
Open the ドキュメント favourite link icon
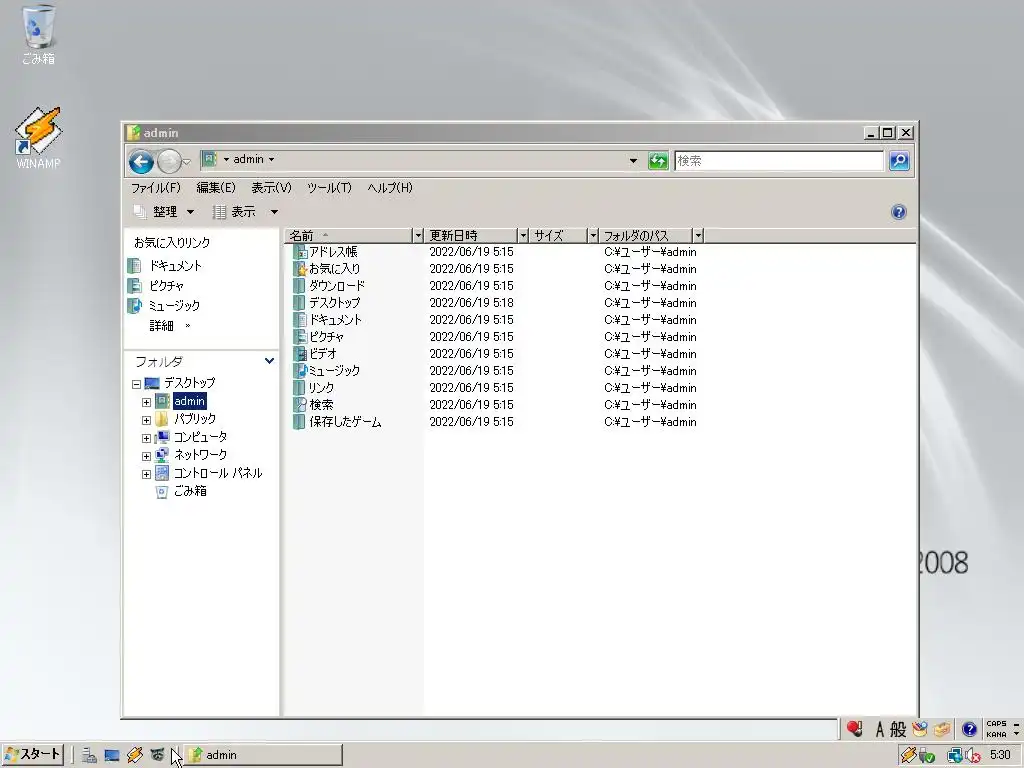coord(134,266)
